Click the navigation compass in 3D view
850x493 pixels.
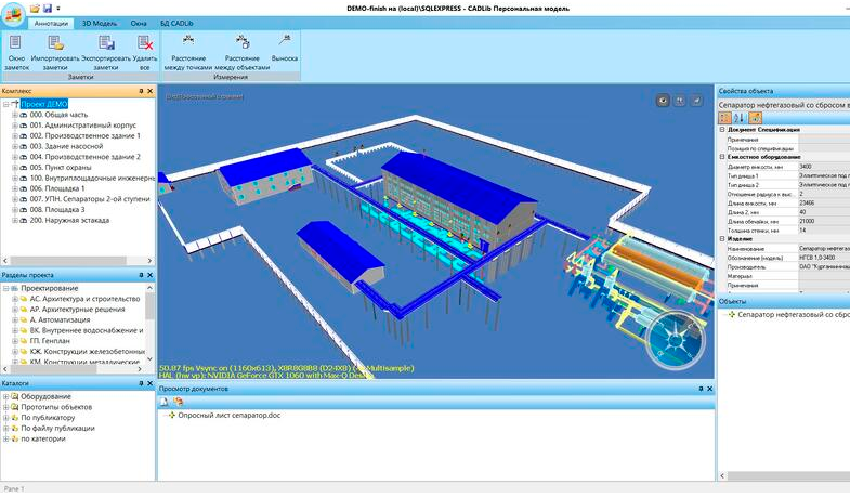tap(671, 340)
